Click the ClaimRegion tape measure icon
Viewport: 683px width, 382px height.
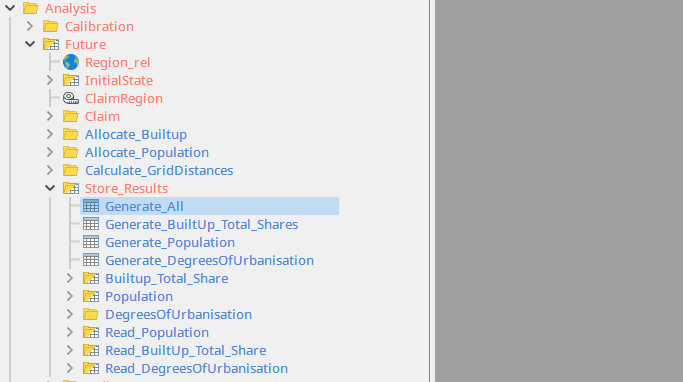coord(71,98)
